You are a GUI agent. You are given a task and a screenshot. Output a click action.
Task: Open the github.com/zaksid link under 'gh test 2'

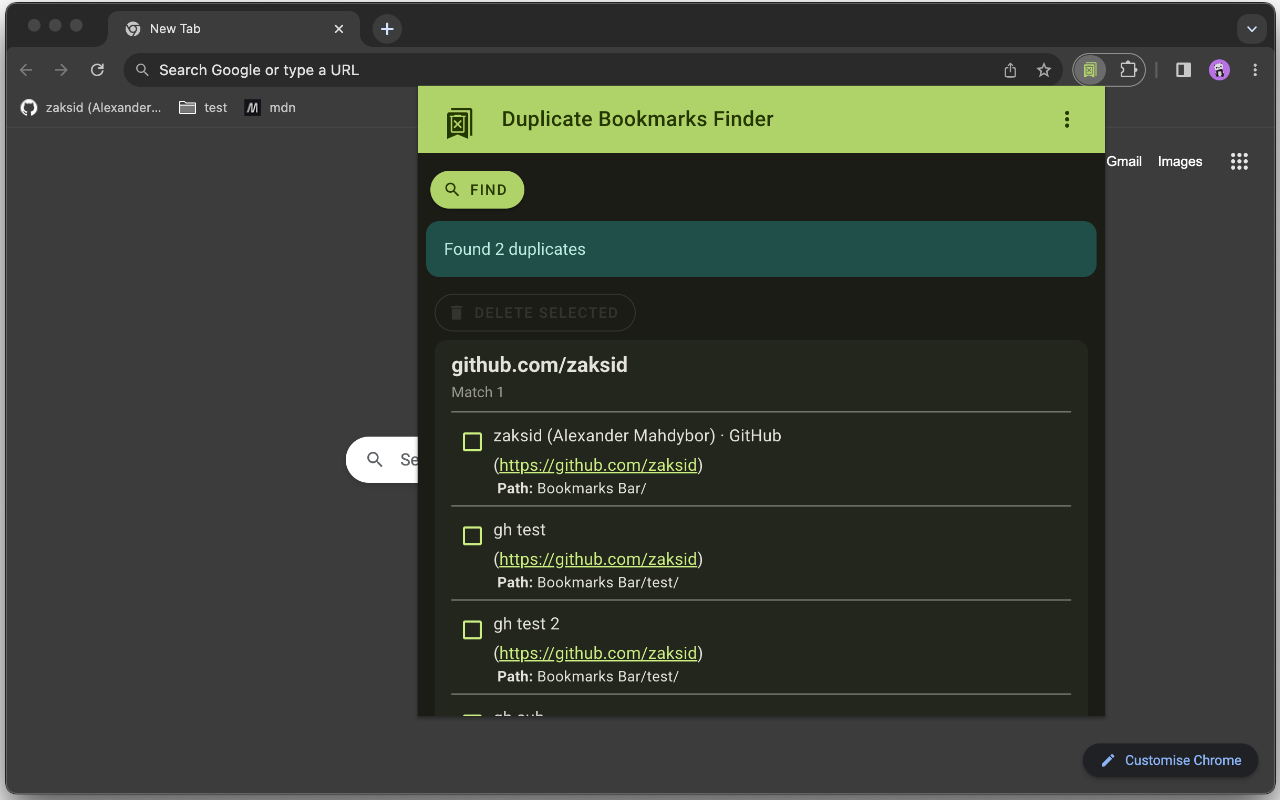(x=598, y=653)
